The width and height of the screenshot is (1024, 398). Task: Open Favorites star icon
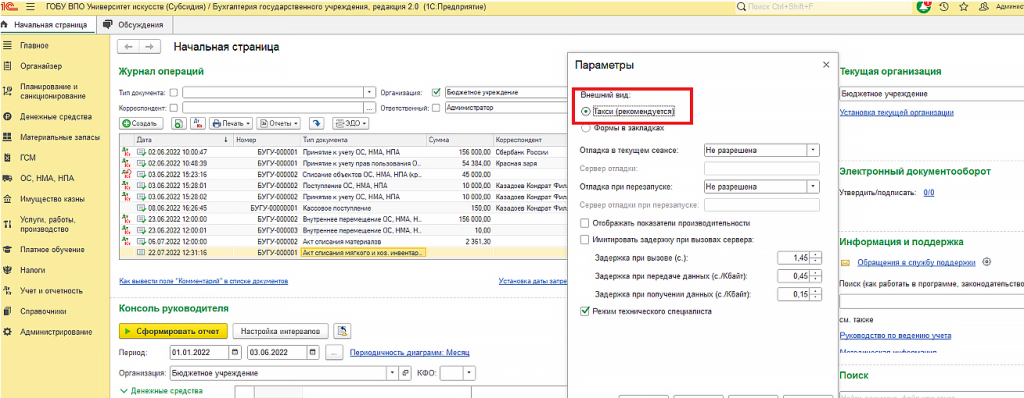[x=963, y=7]
